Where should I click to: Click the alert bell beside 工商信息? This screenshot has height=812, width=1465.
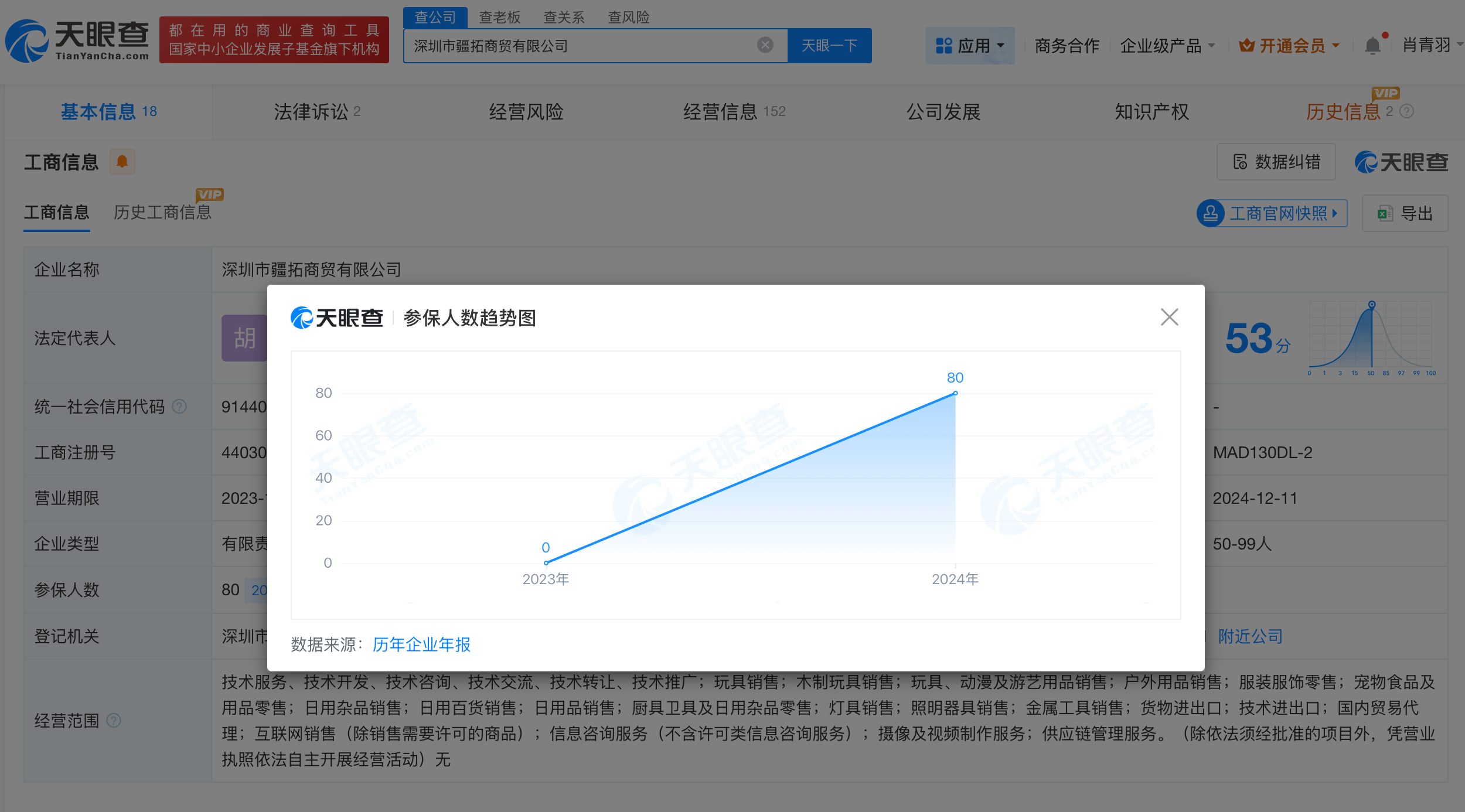122,162
